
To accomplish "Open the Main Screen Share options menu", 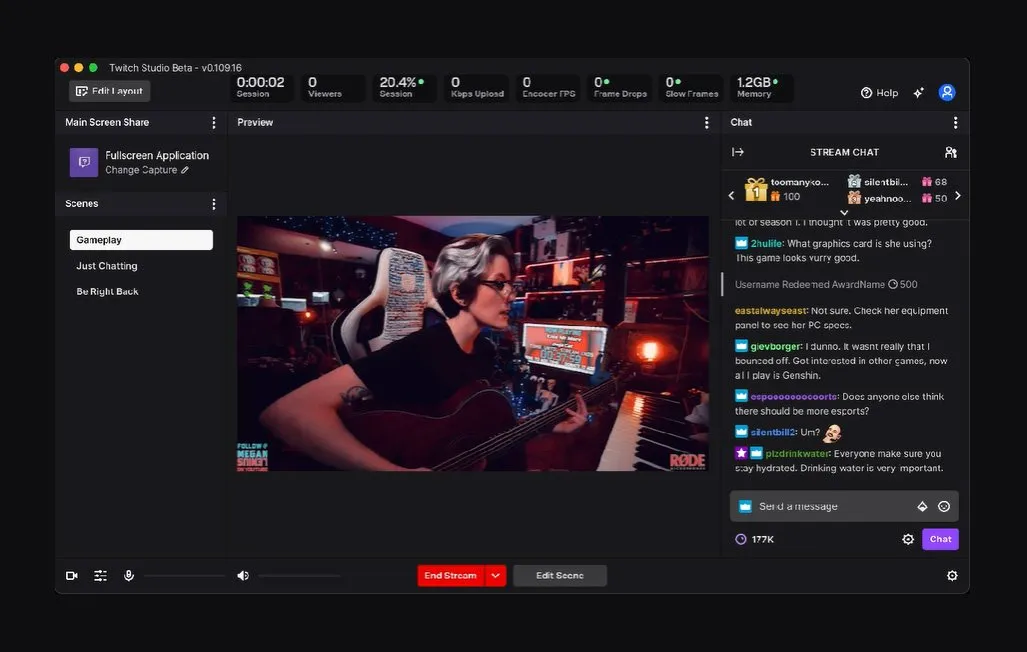I will click(213, 122).
